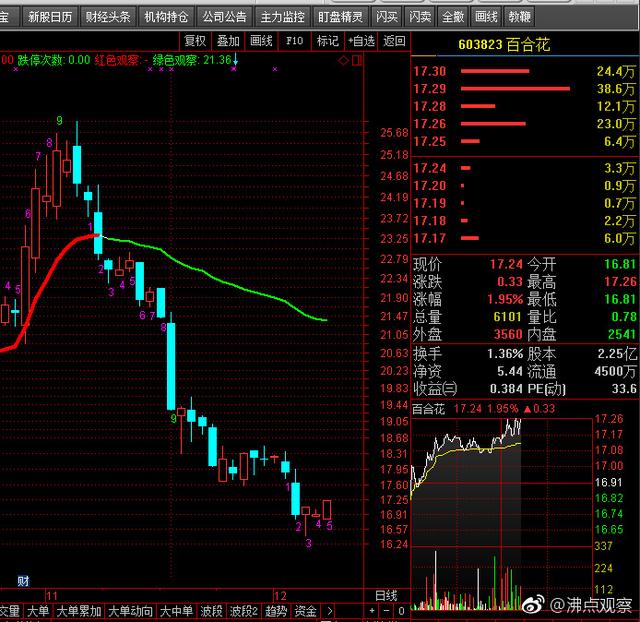Expand more indicator tabs with > arrow
This screenshot has width=640, height=622.
click(329, 611)
